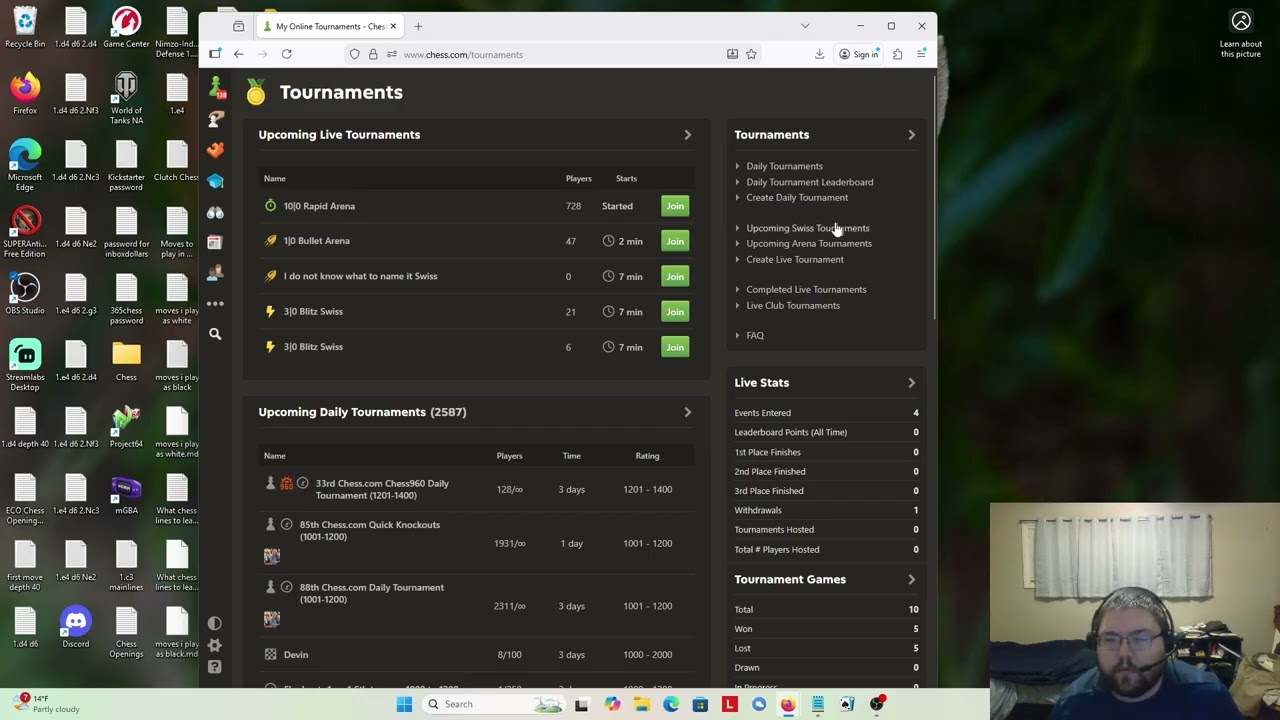
Task: Open the Firefox application hamburger menu
Action: click(x=921, y=54)
